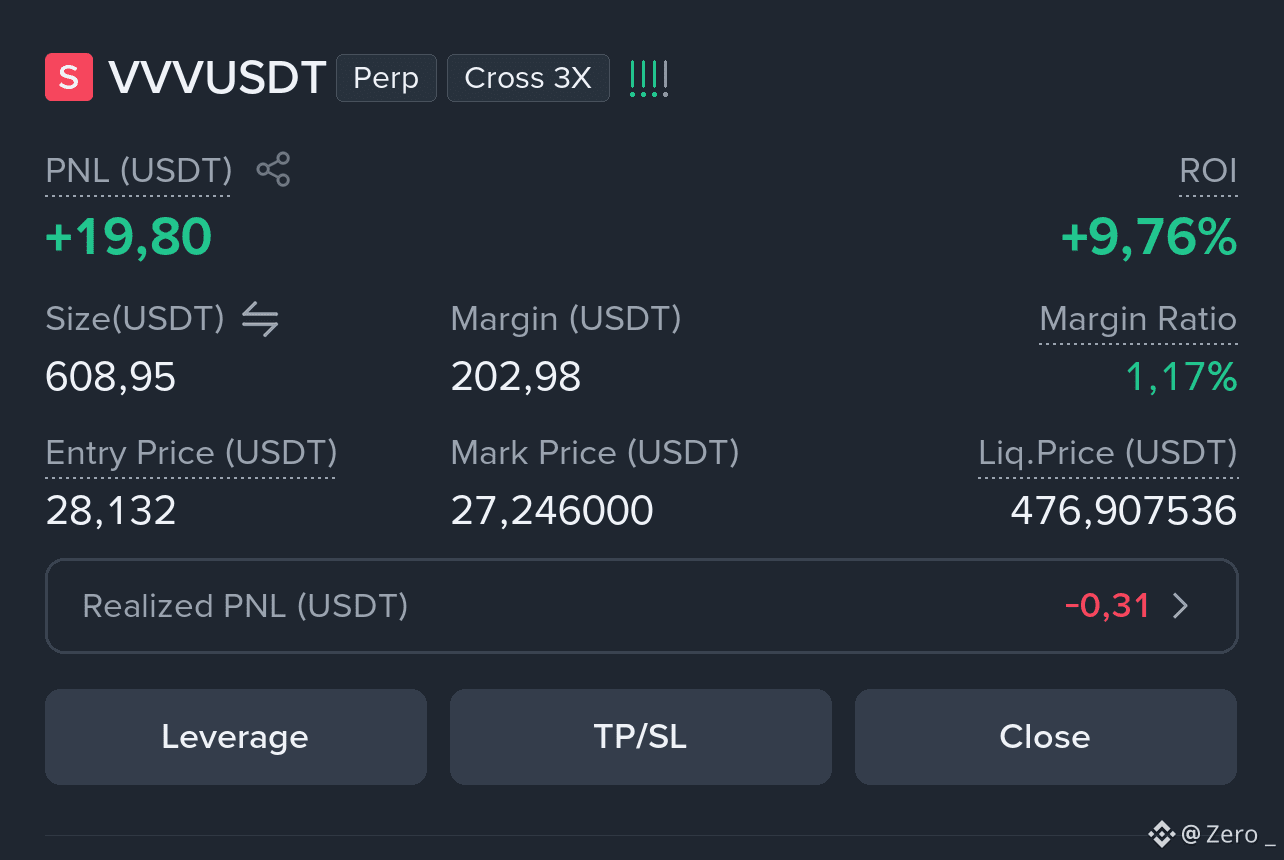
Task: Open the Leverage adjustment button
Action: (x=236, y=737)
